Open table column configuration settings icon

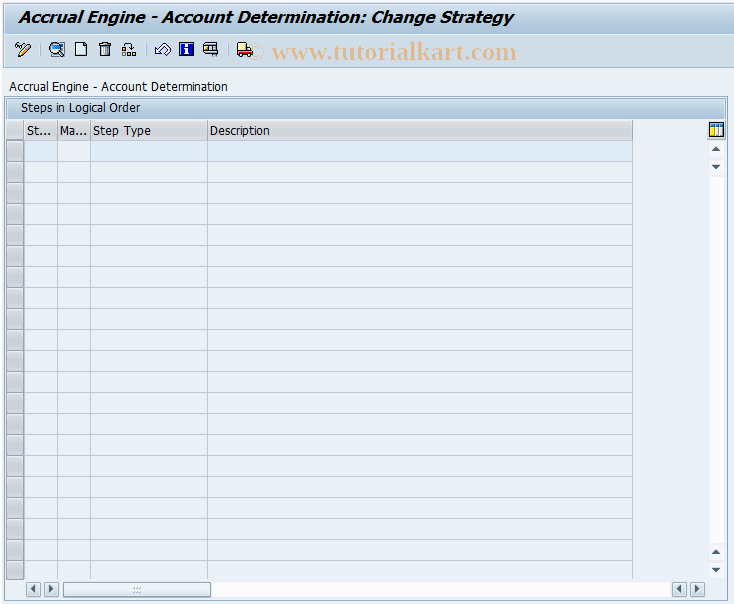pos(716,130)
